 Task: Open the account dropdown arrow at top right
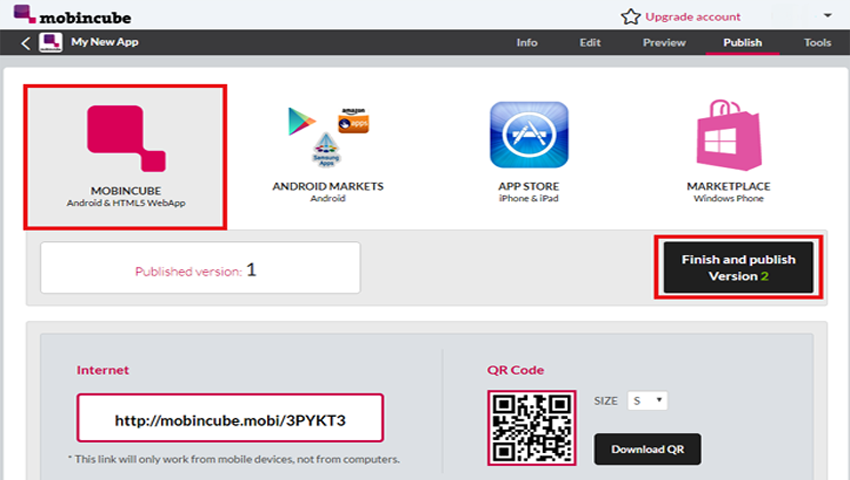pyautogui.click(x=827, y=16)
